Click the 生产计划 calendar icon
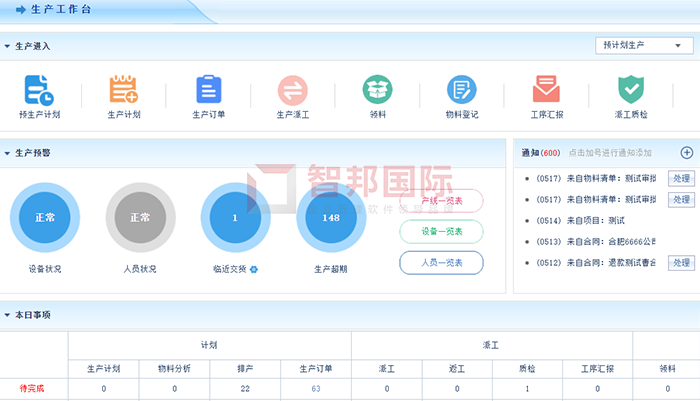Image resolution: width=700 pixels, height=401 pixels. (123, 90)
